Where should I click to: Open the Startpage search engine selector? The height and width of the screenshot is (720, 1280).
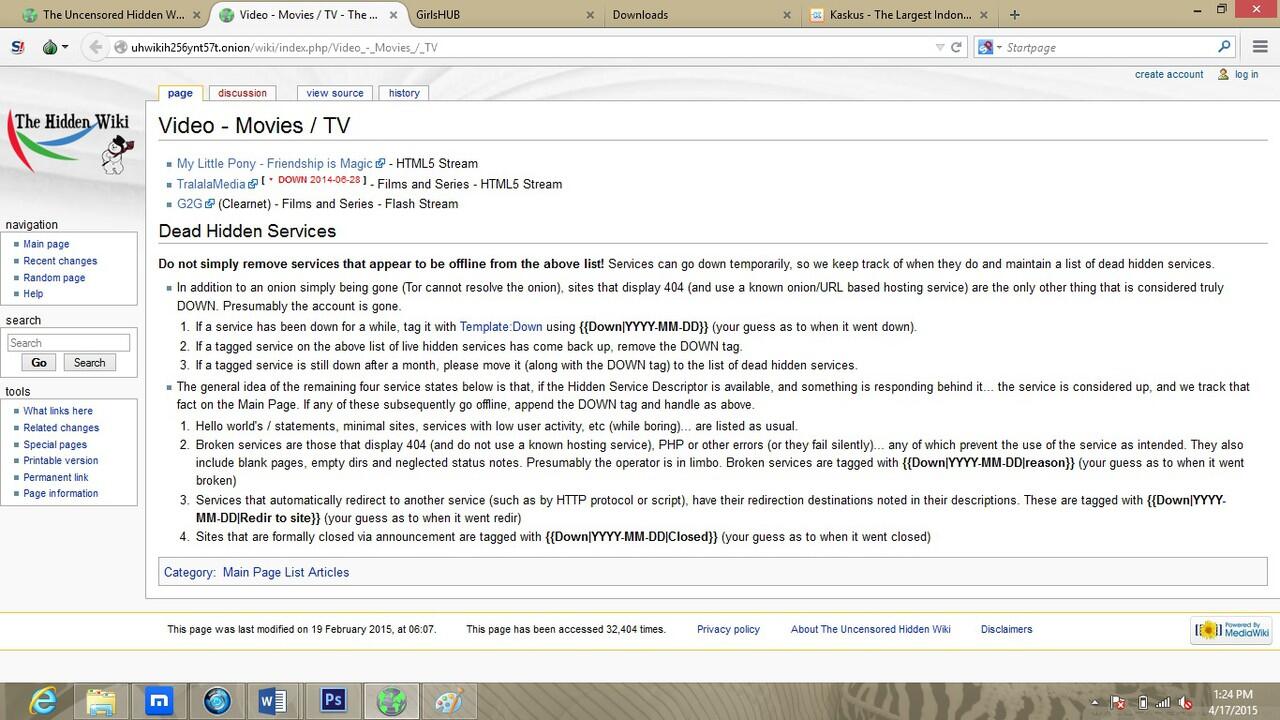click(x=988, y=47)
